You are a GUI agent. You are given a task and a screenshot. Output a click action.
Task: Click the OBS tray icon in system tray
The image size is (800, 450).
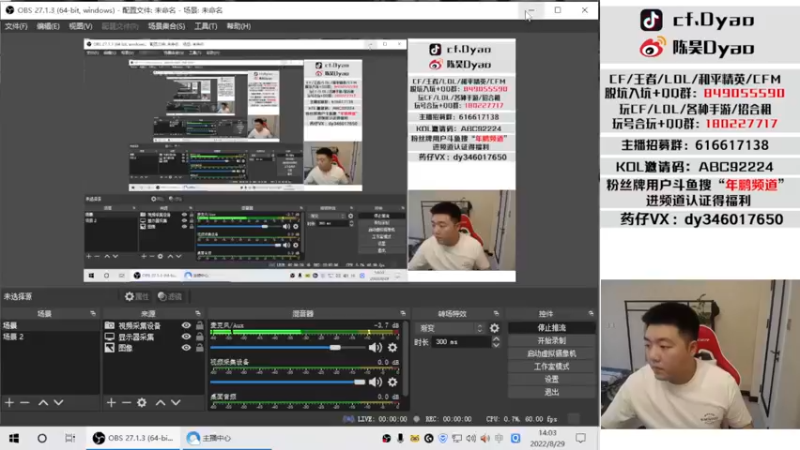[387, 438]
